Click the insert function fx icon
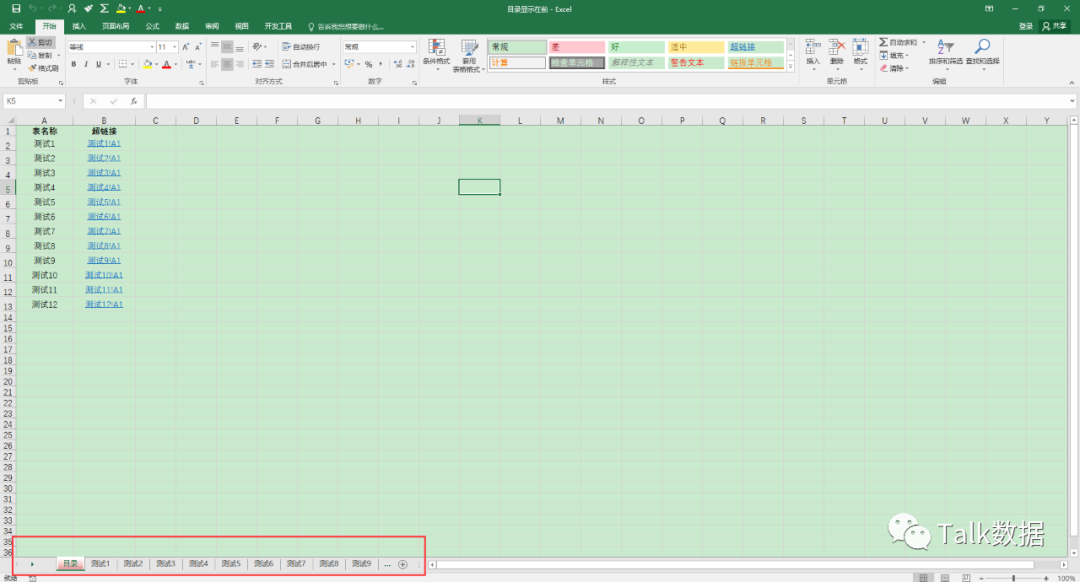This screenshot has height=582, width=1080. pos(134,101)
